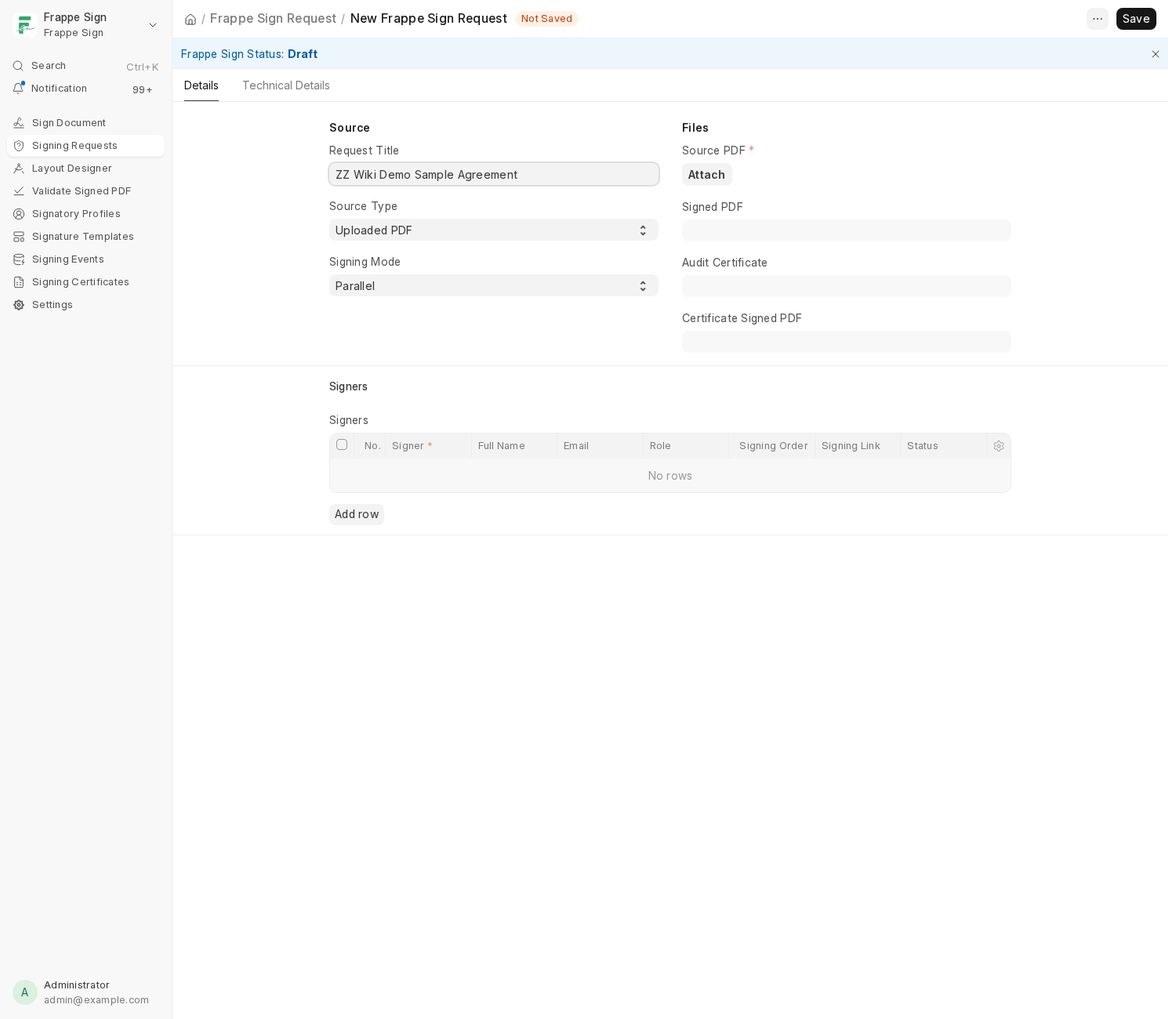Click the Administrator avatar
The image size is (1176, 1019).
(25, 992)
